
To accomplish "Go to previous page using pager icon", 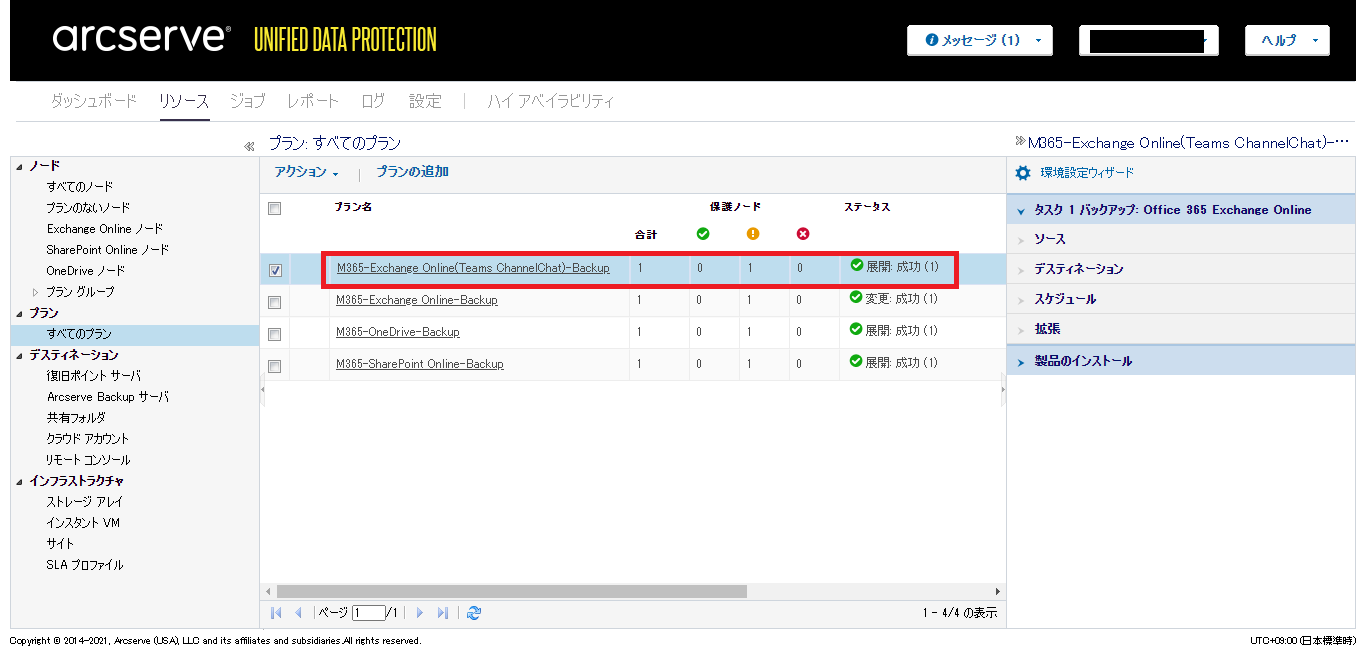I will click(298, 613).
